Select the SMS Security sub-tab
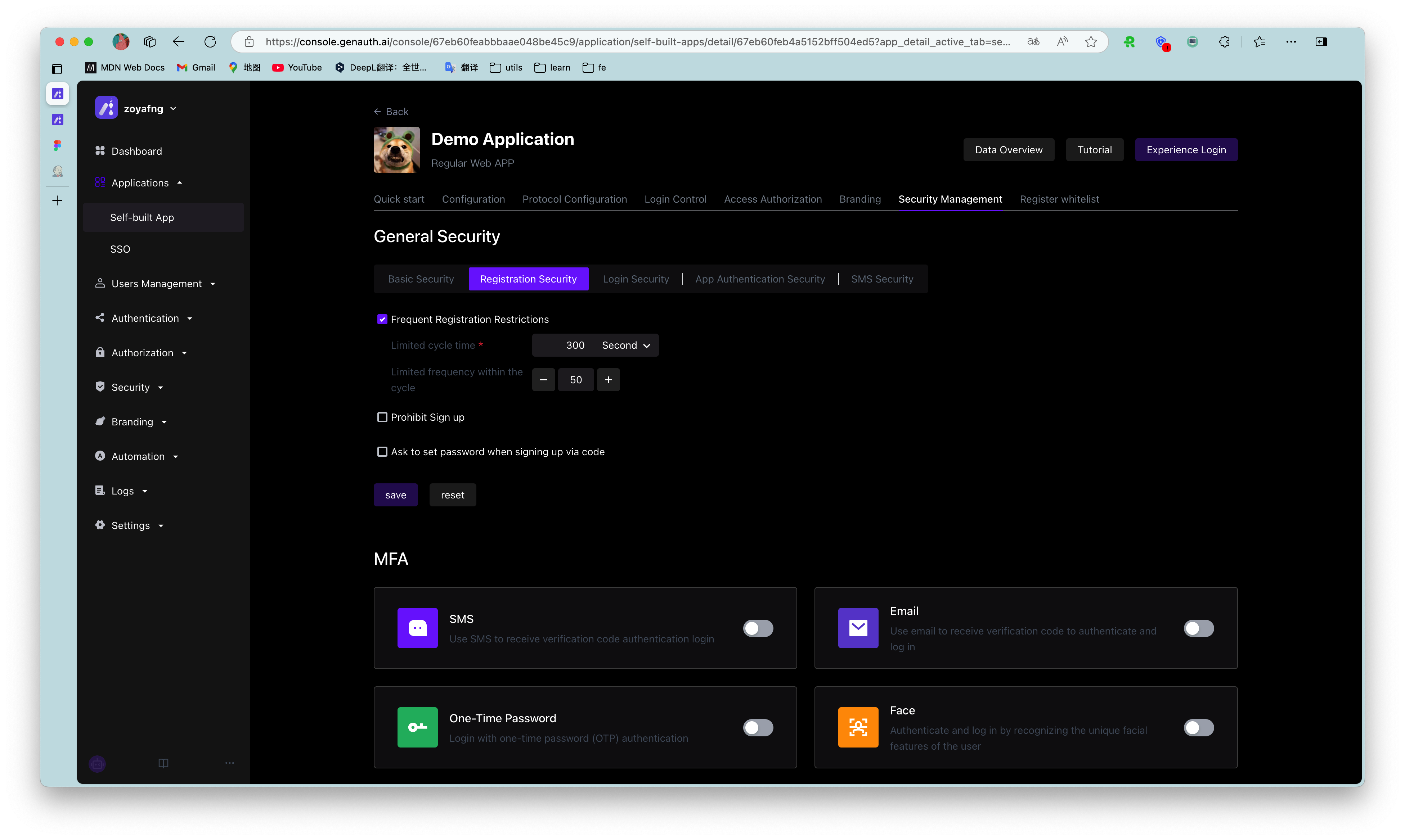Image resolution: width=1405 pixels, height=840 pixels. [882, 279]
